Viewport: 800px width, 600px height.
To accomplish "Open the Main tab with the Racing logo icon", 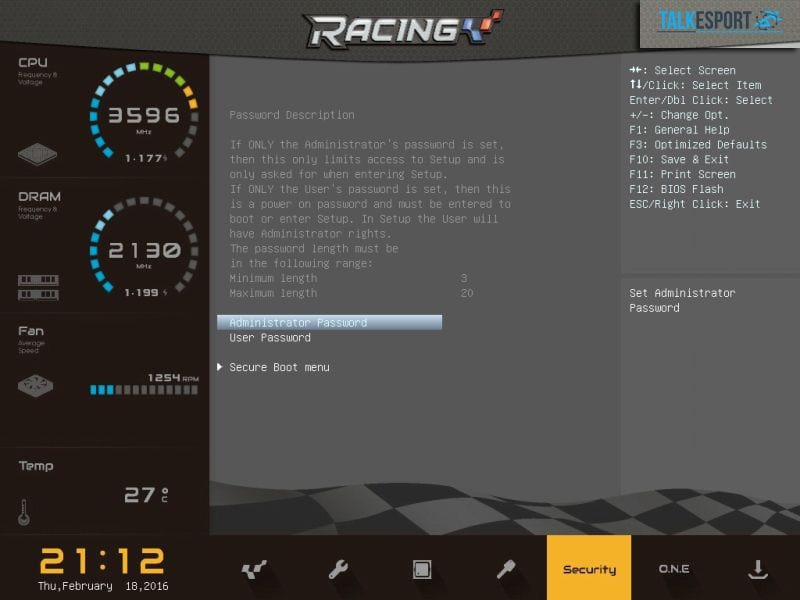I will point(254,569).
